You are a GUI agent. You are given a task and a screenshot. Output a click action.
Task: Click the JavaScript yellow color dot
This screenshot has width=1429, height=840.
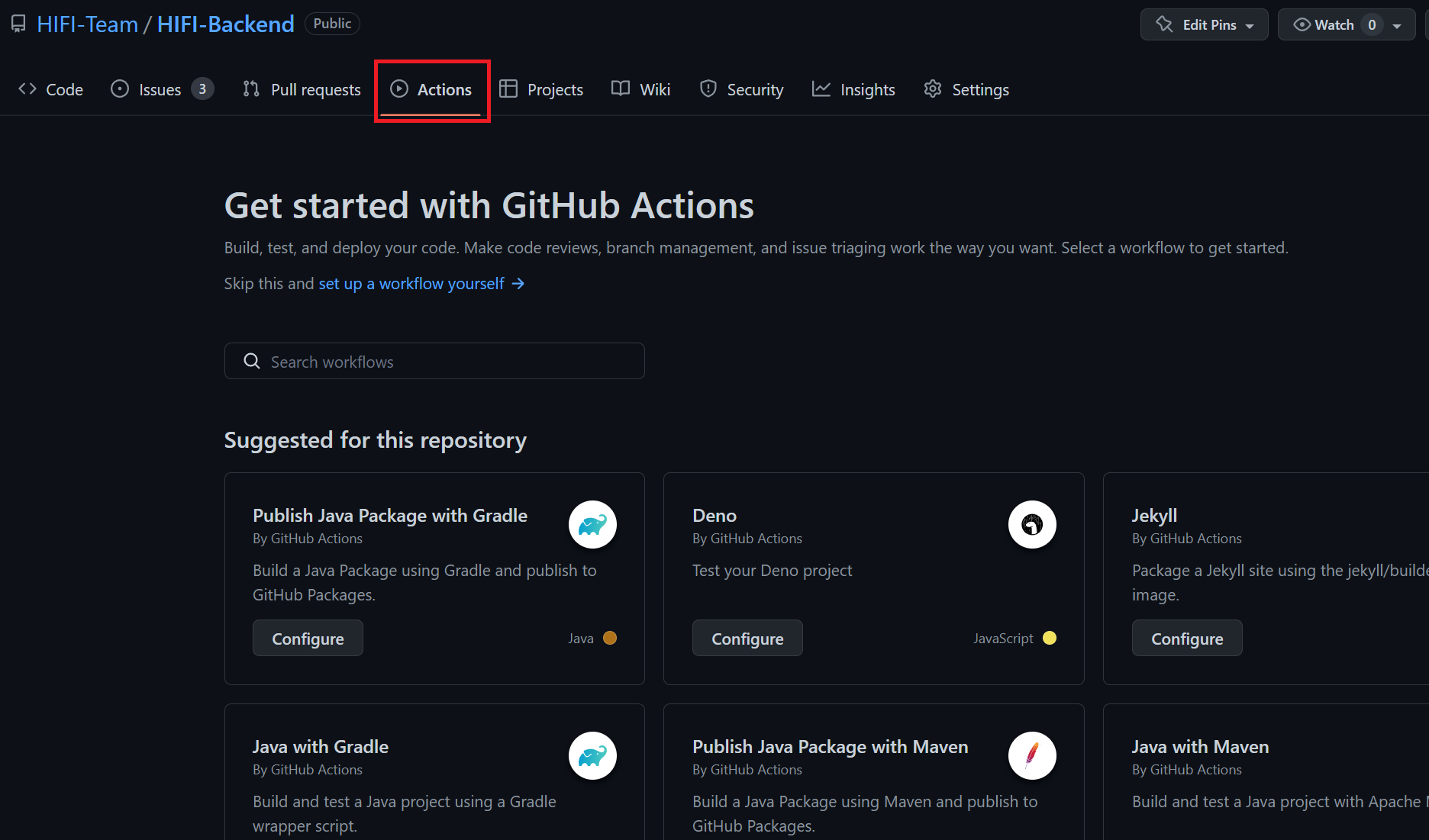coord(1050,638)
